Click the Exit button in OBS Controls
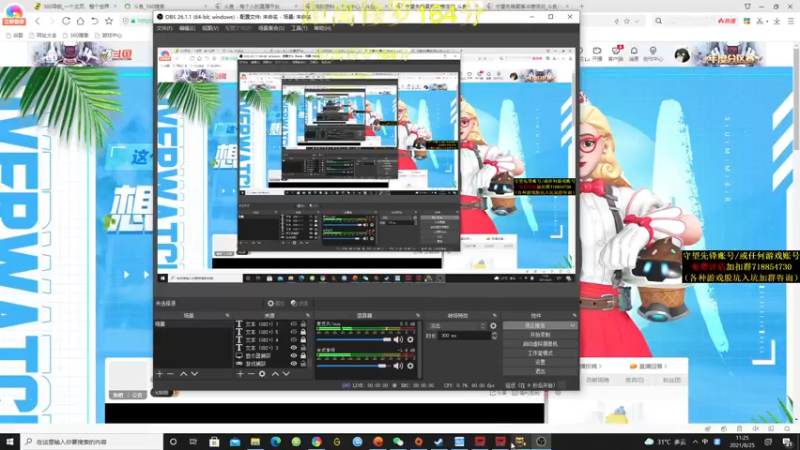 (540, 371)
